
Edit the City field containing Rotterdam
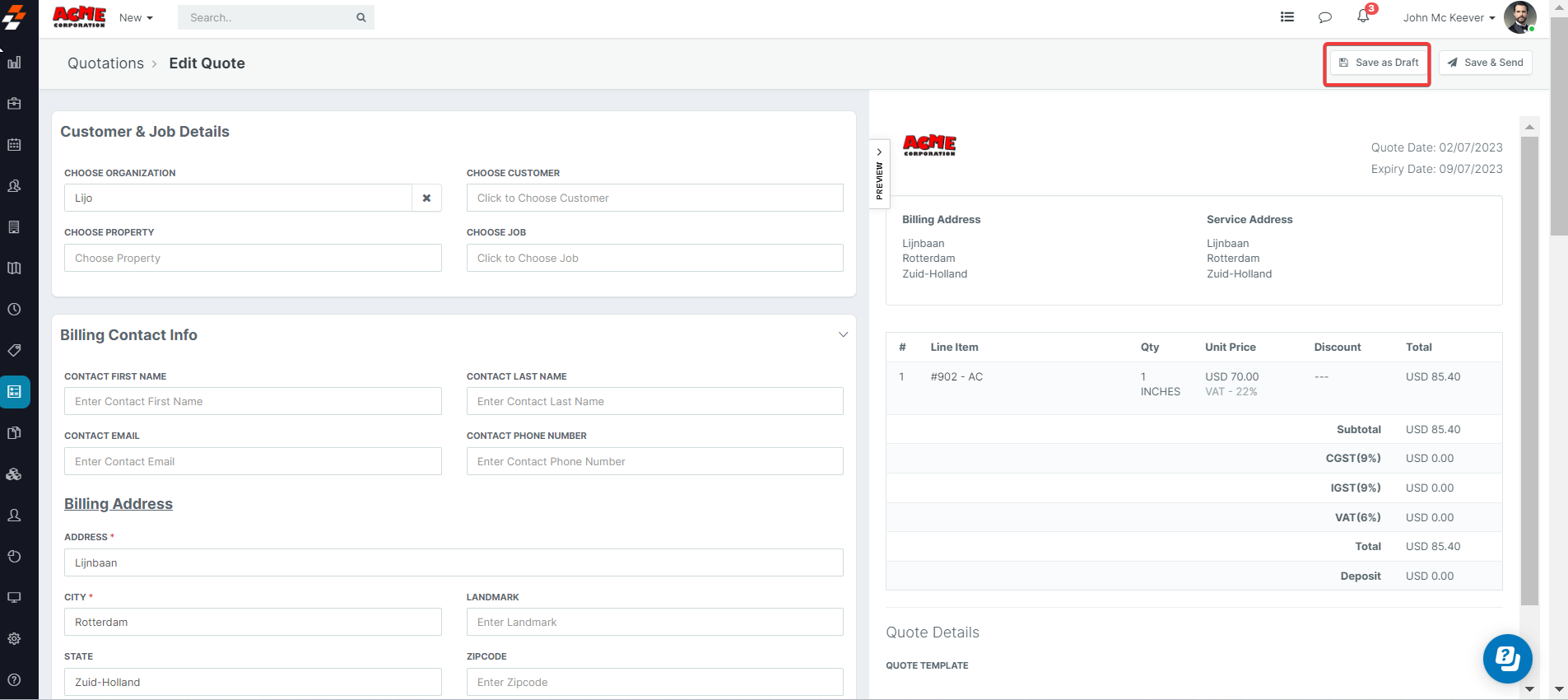pos(253,622)
